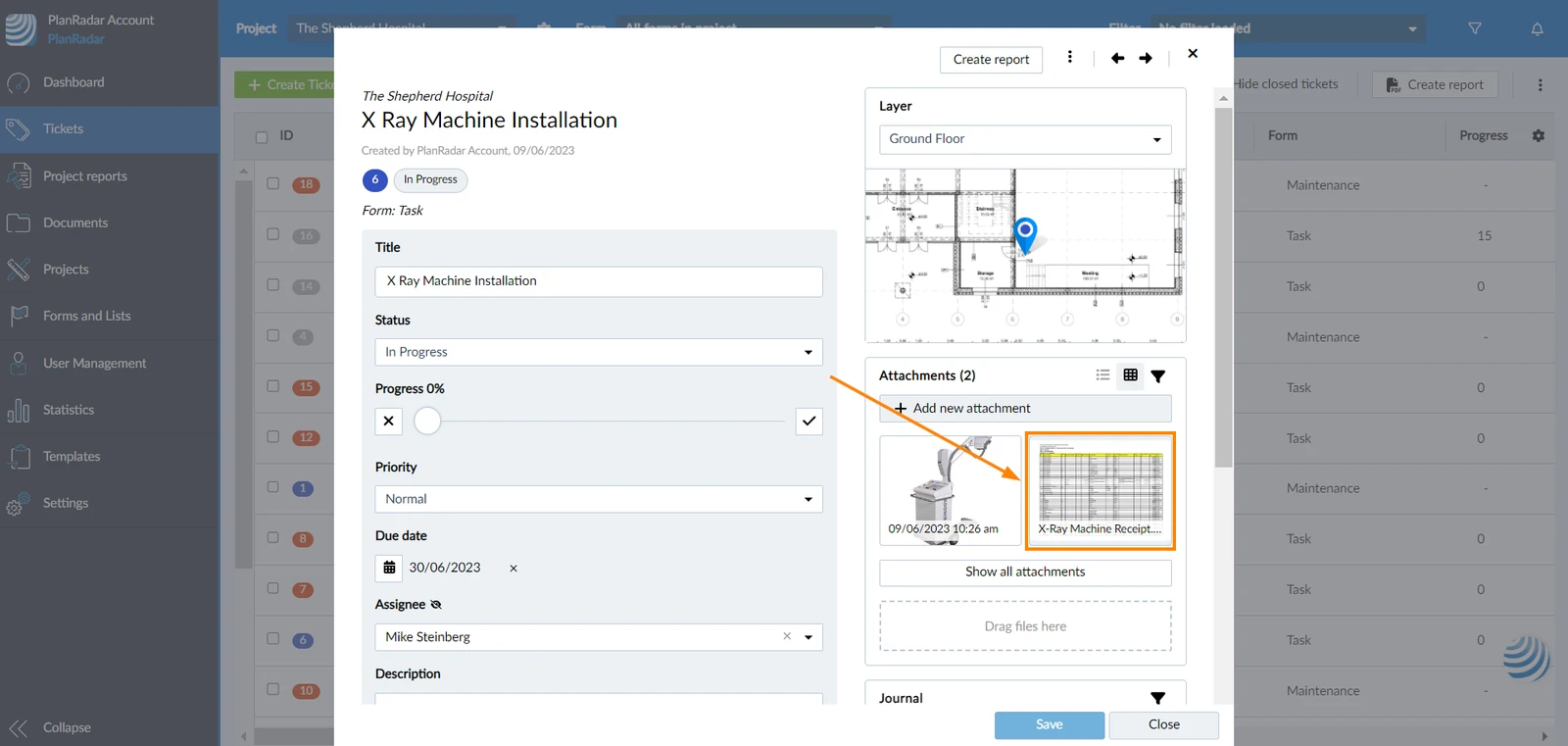Click the Settings gear icon in sidebar
1568x746 pixels.
tap(17, 504)
